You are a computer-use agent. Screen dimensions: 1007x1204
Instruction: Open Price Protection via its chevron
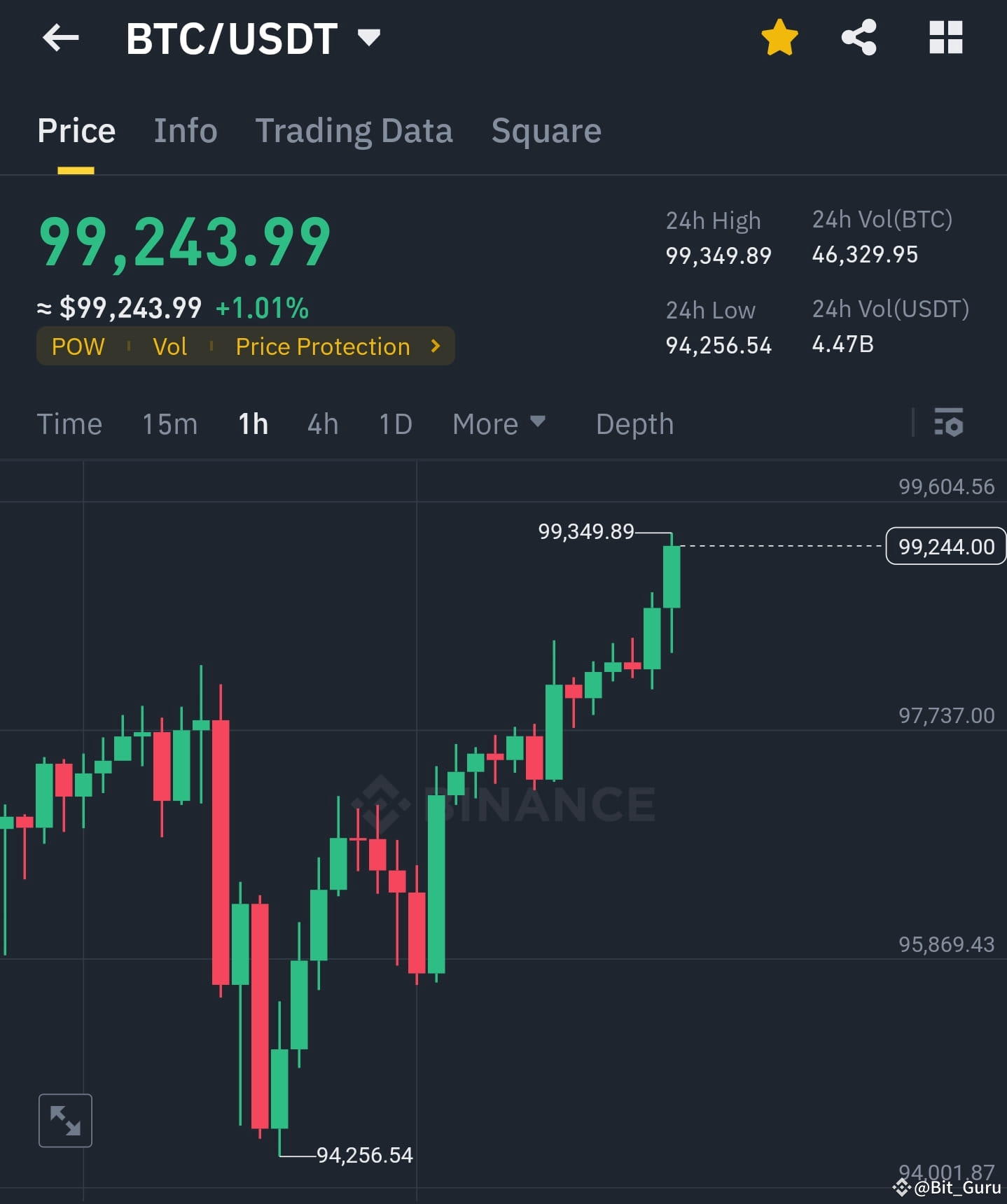point(434,346)
